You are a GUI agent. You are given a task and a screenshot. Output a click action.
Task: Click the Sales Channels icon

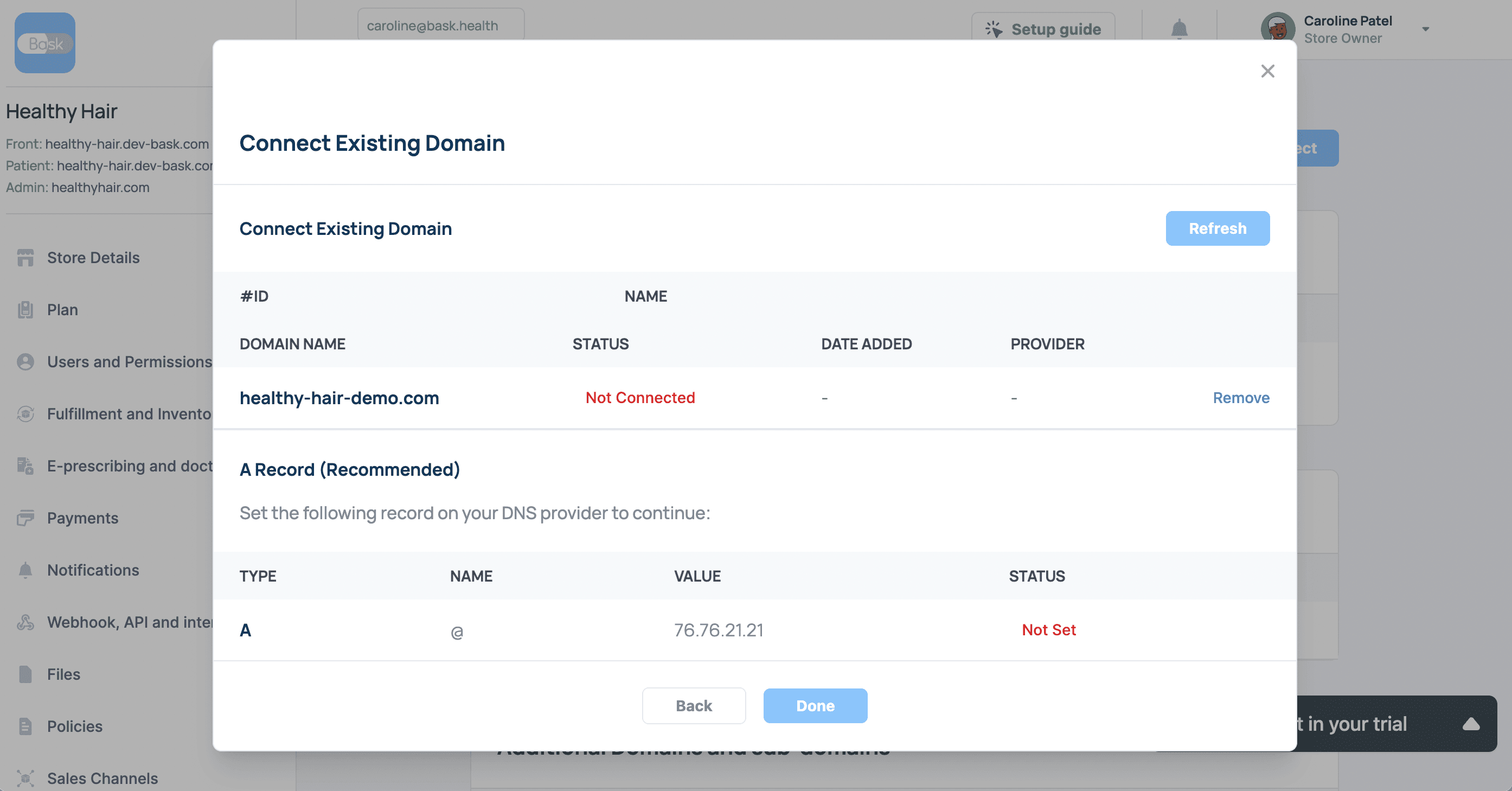tap(25, 778)
